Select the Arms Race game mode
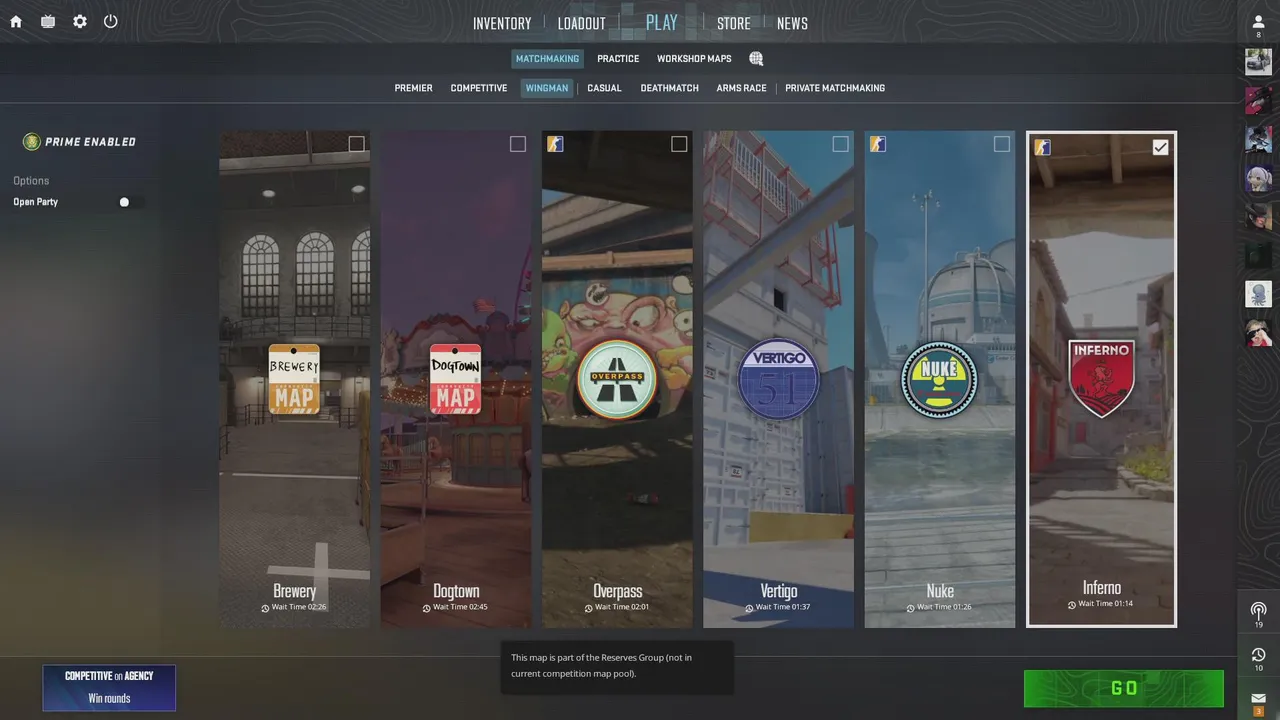 tap(741, 88)
